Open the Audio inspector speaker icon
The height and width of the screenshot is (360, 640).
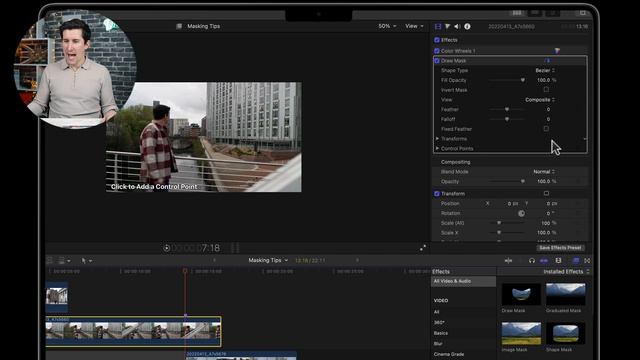[x=457, y=27]
